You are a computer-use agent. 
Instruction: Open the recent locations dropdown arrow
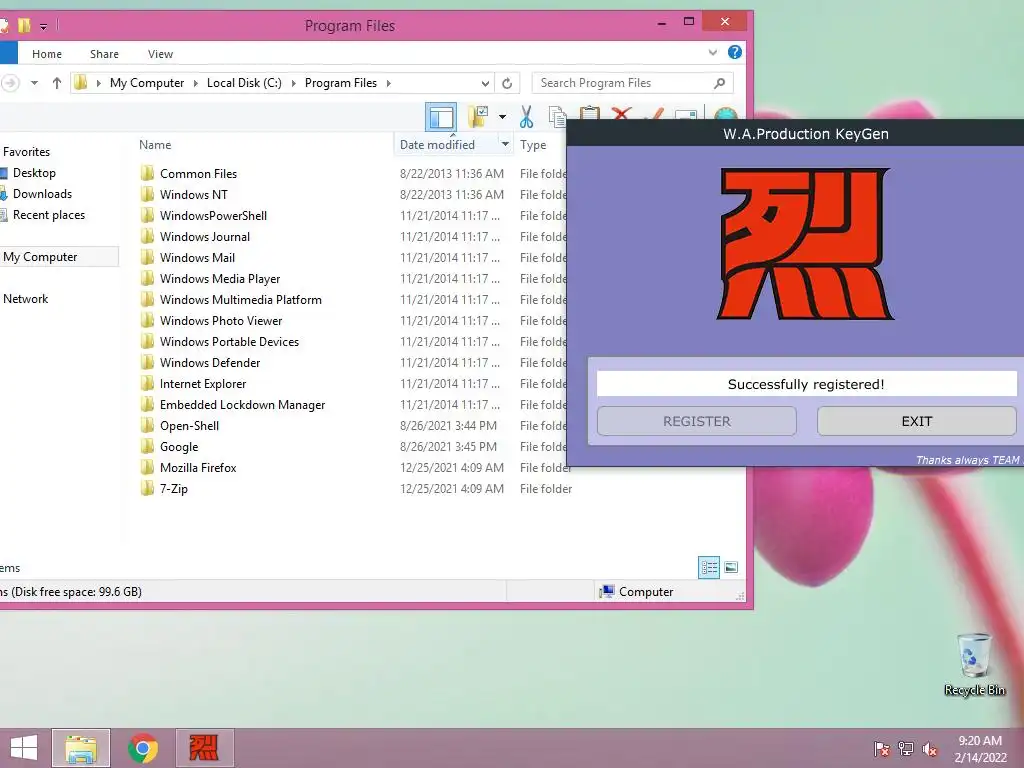tap(34, 83)
